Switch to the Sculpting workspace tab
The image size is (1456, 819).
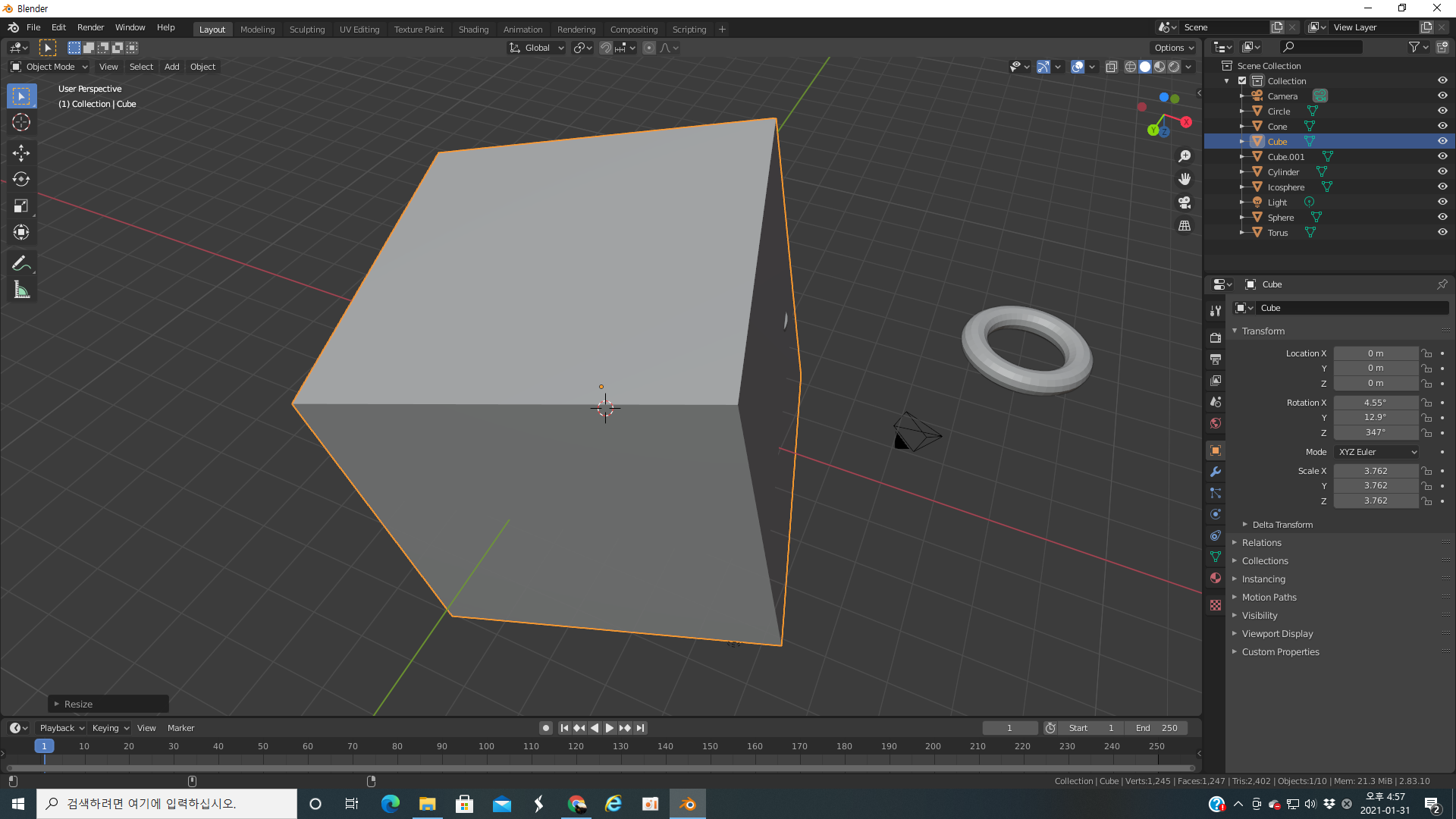[306, 30]
